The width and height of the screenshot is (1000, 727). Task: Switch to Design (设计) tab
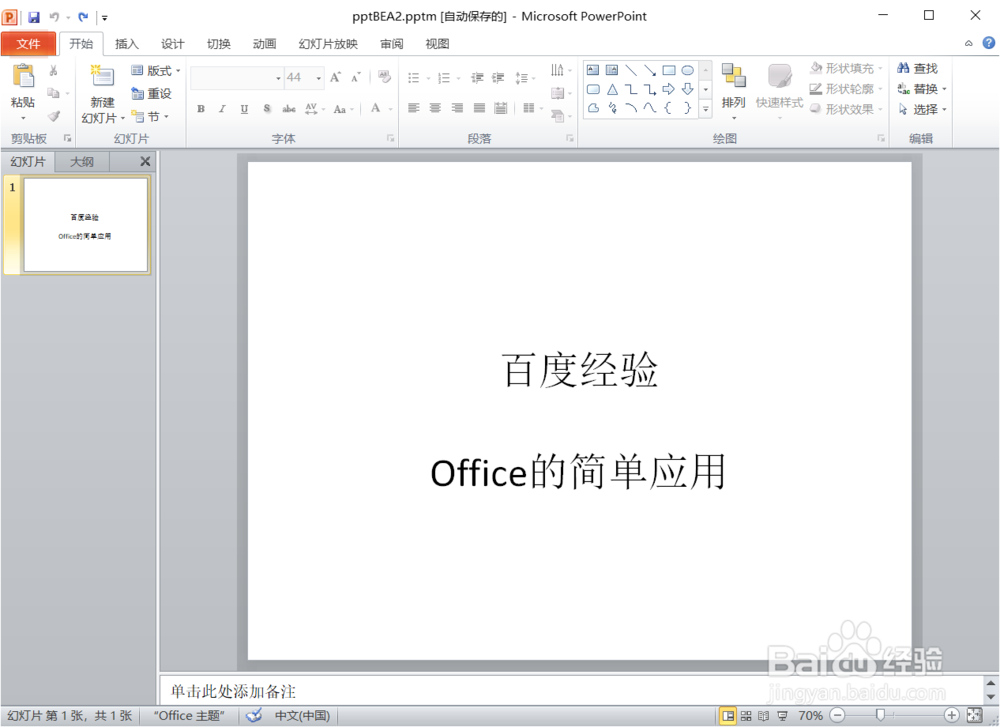click(x=172, y=43)
